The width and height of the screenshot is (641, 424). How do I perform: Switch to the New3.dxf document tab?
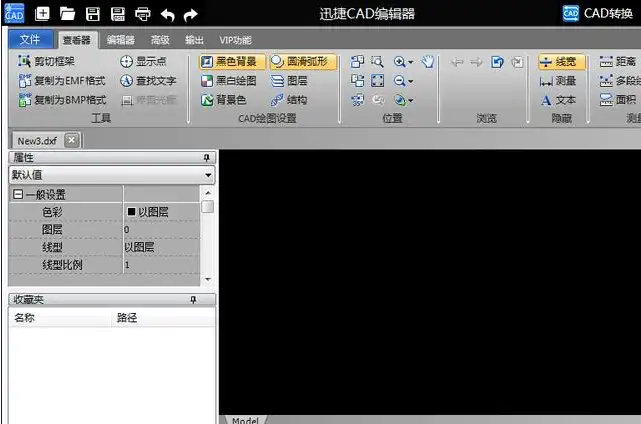click(37, 141)
